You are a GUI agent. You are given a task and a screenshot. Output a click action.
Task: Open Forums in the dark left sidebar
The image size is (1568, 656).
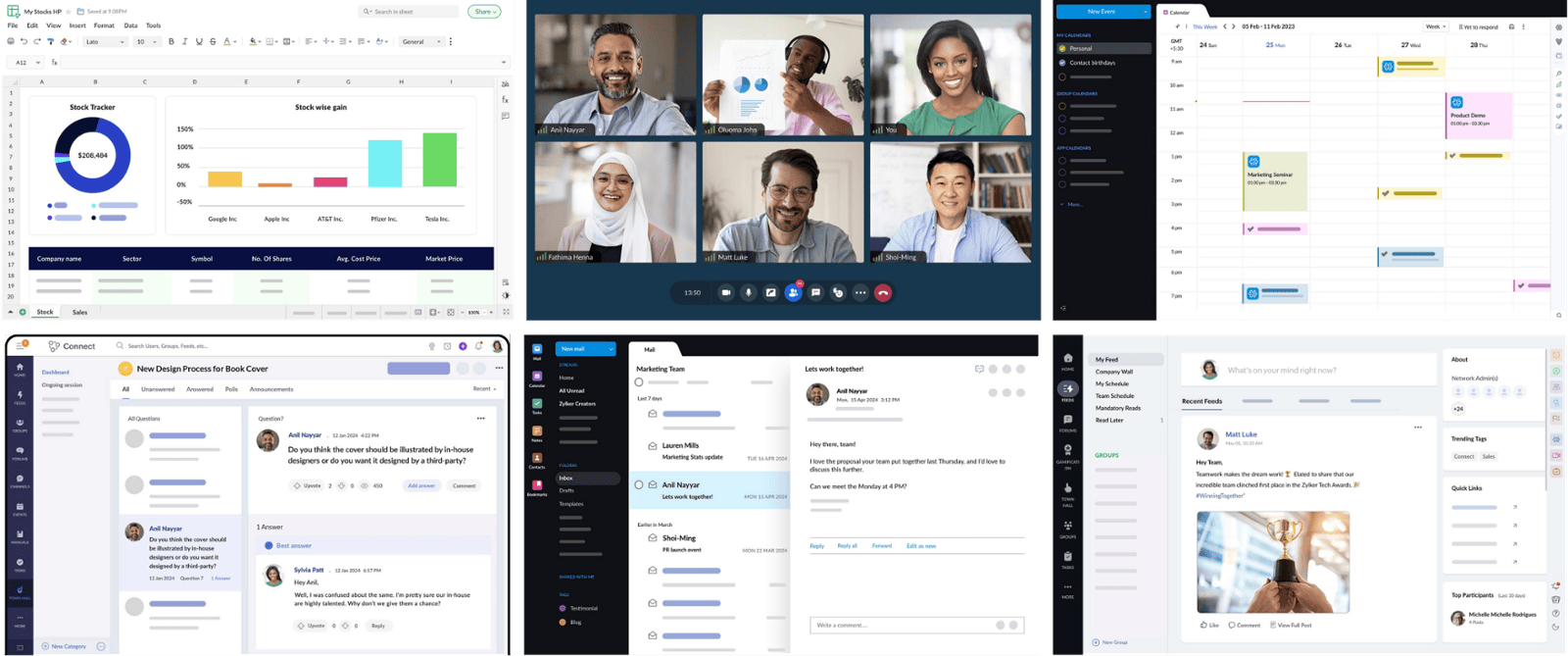[1067, 423]
